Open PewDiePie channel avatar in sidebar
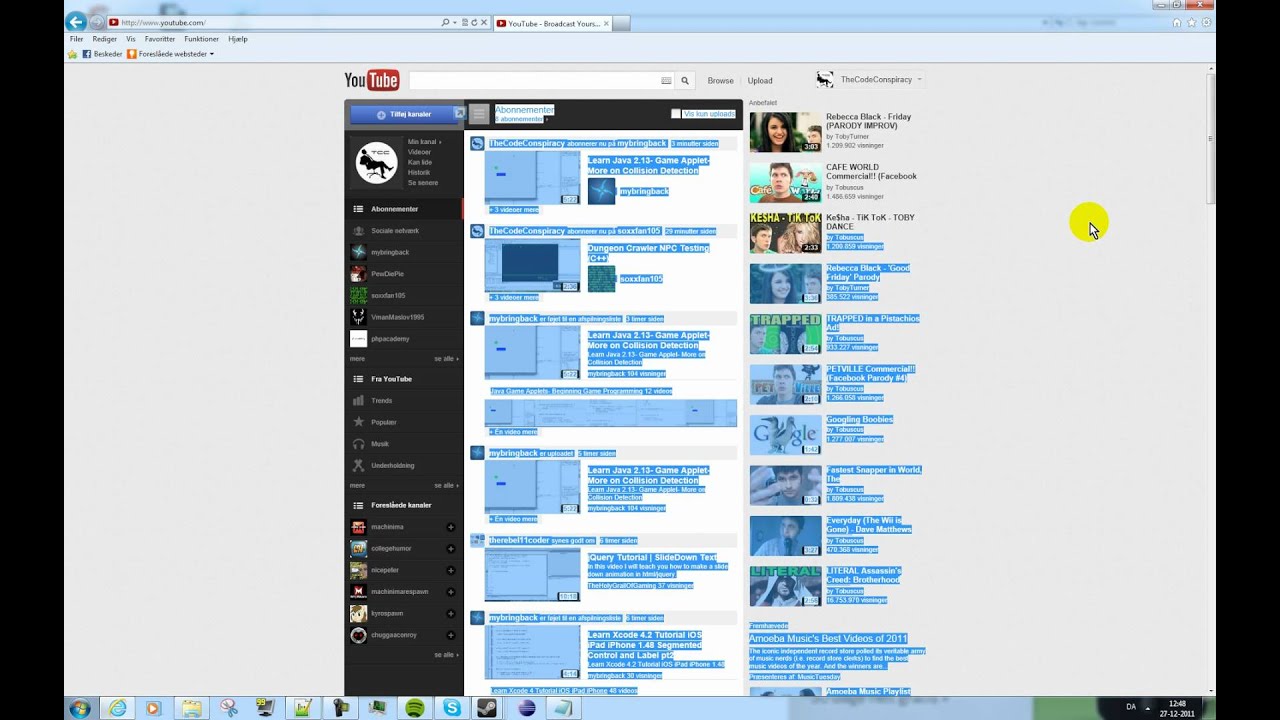 (x=358, y=274)
